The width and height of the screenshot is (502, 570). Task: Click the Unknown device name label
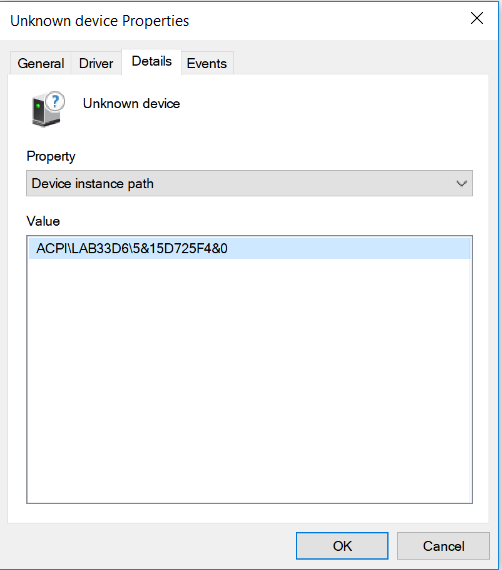(x=131, y=104)
